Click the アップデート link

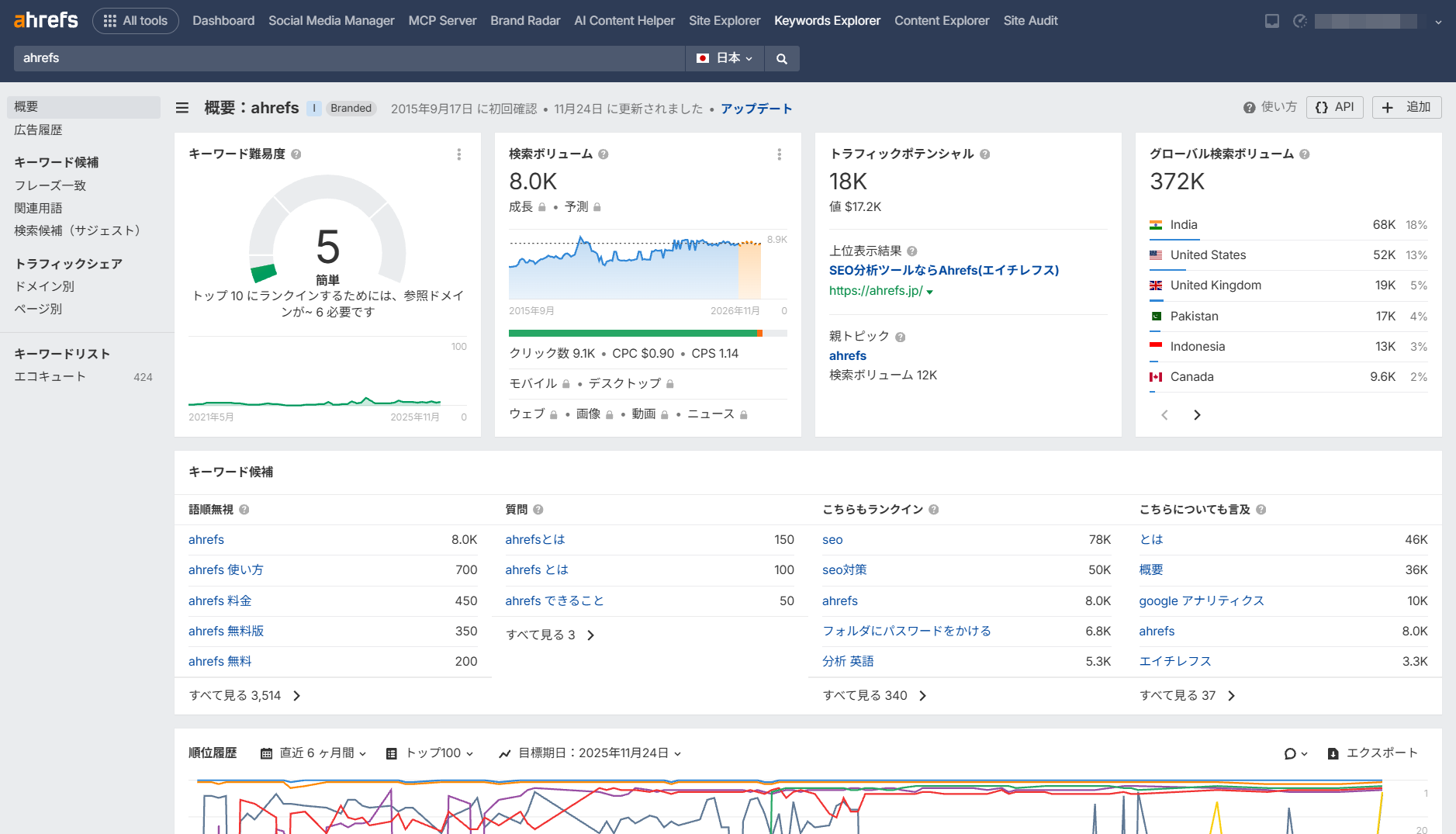click(756, 109)
